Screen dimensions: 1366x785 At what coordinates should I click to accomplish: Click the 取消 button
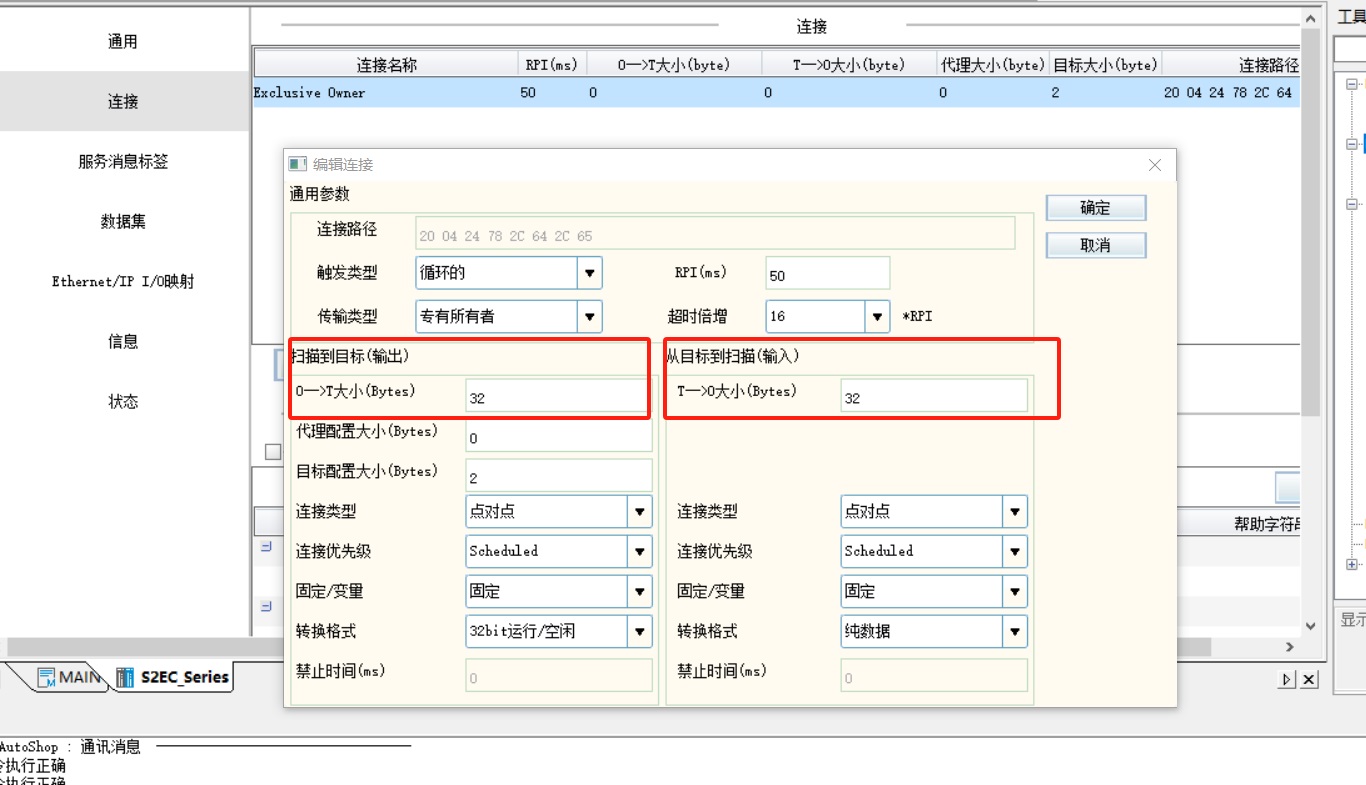[1095, 245]
